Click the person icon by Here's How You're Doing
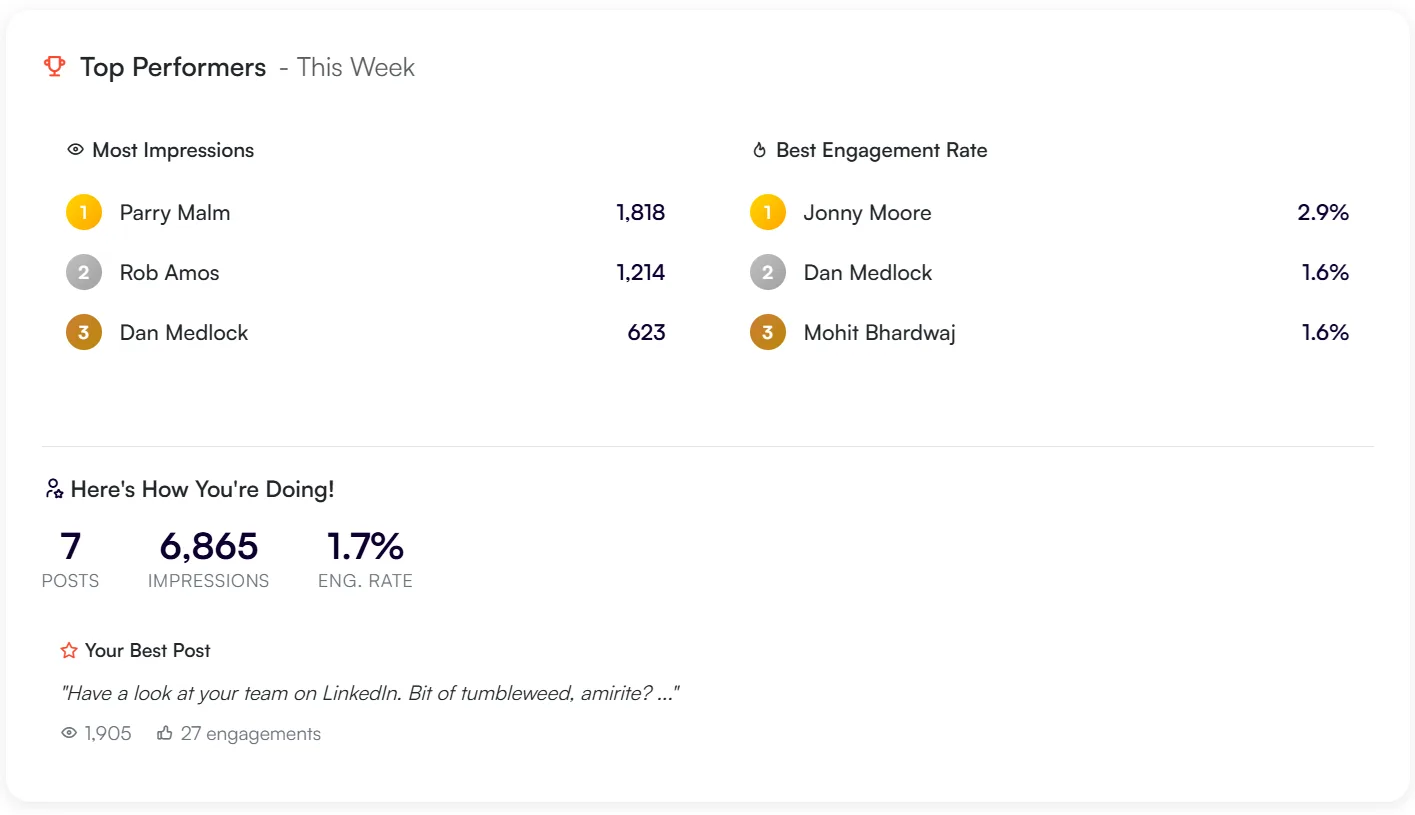This screenshot has width=1415, height=815. click(x=54, y=489)
